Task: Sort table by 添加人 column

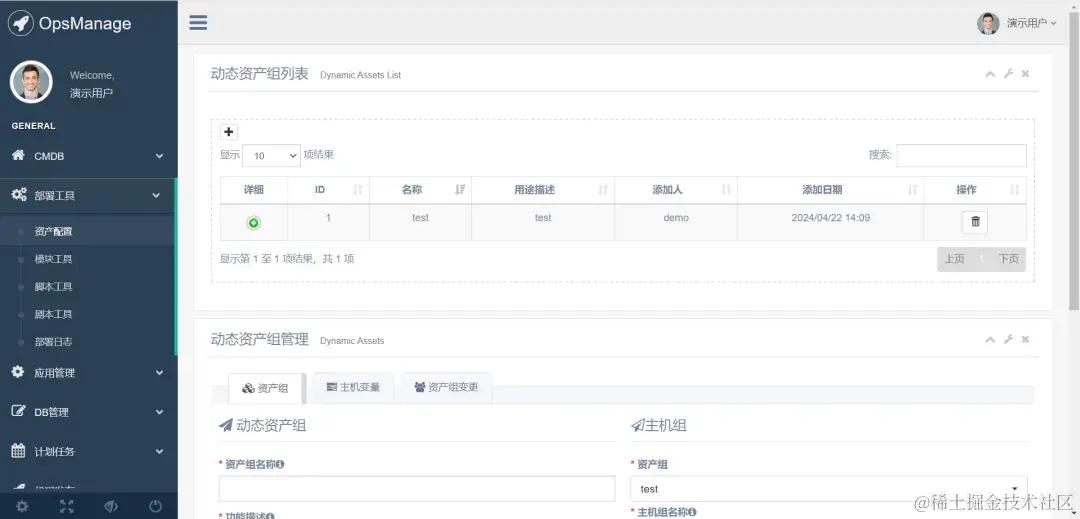Action: click(x=676, y=190)
